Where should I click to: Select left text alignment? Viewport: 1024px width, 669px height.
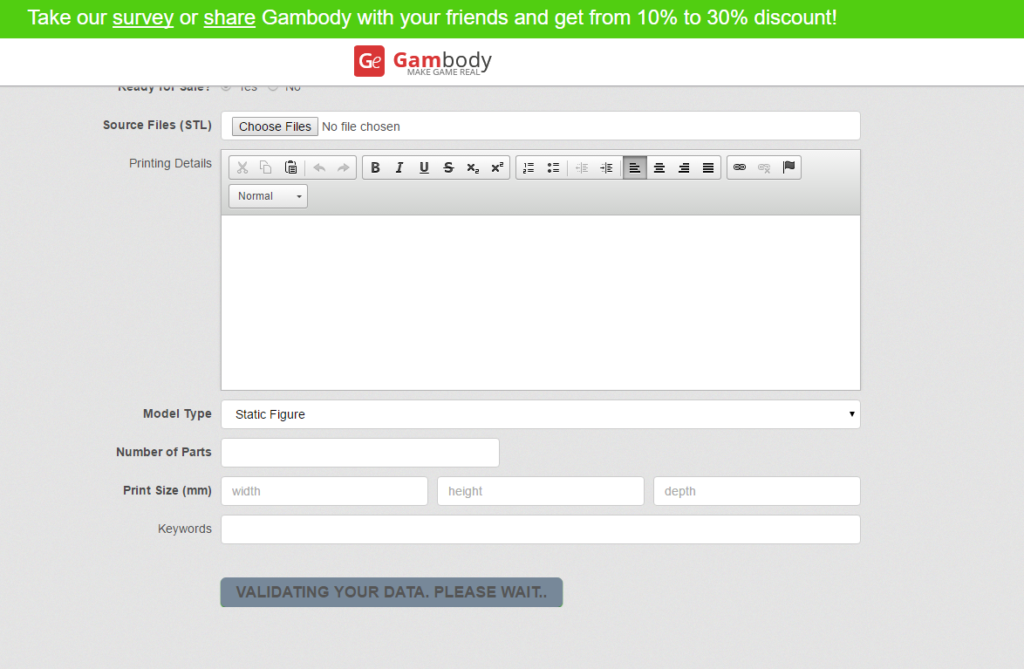point(635,168)
